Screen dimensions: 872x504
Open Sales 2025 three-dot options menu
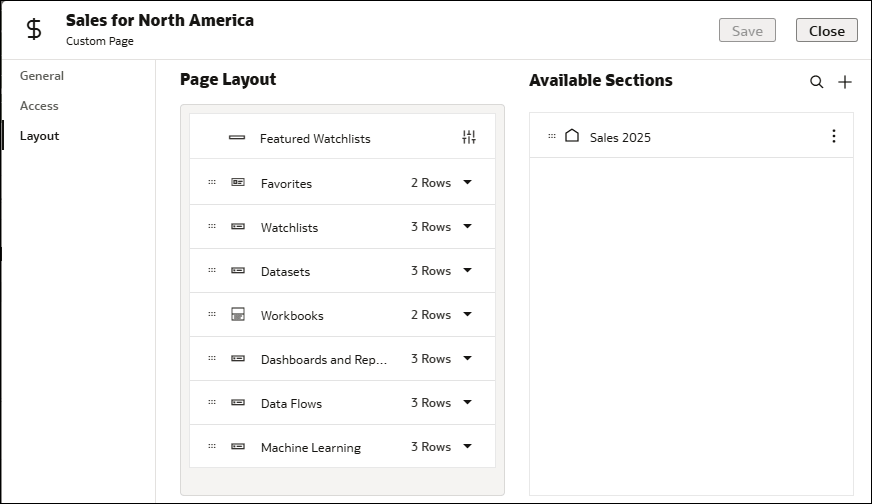(x=834, y=136)
